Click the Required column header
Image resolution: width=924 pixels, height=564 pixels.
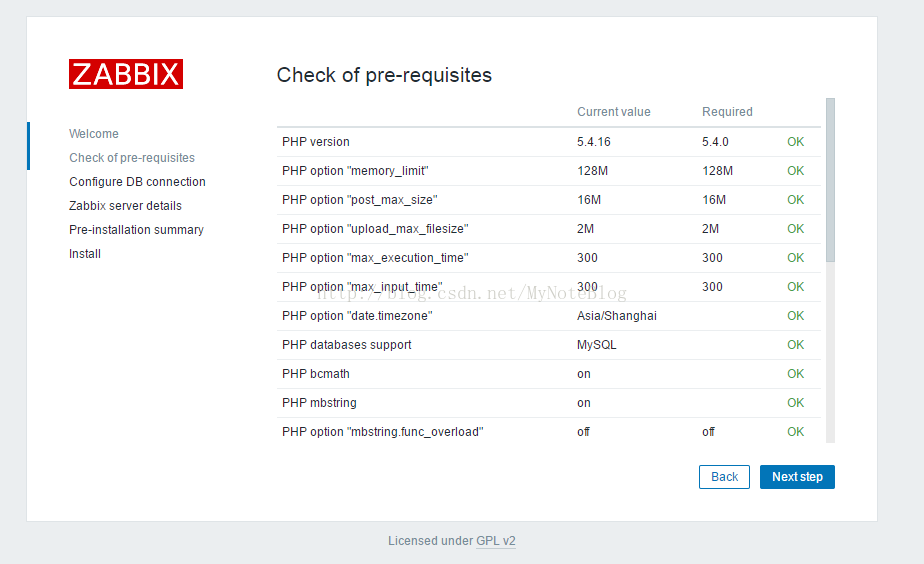(727, 112)
